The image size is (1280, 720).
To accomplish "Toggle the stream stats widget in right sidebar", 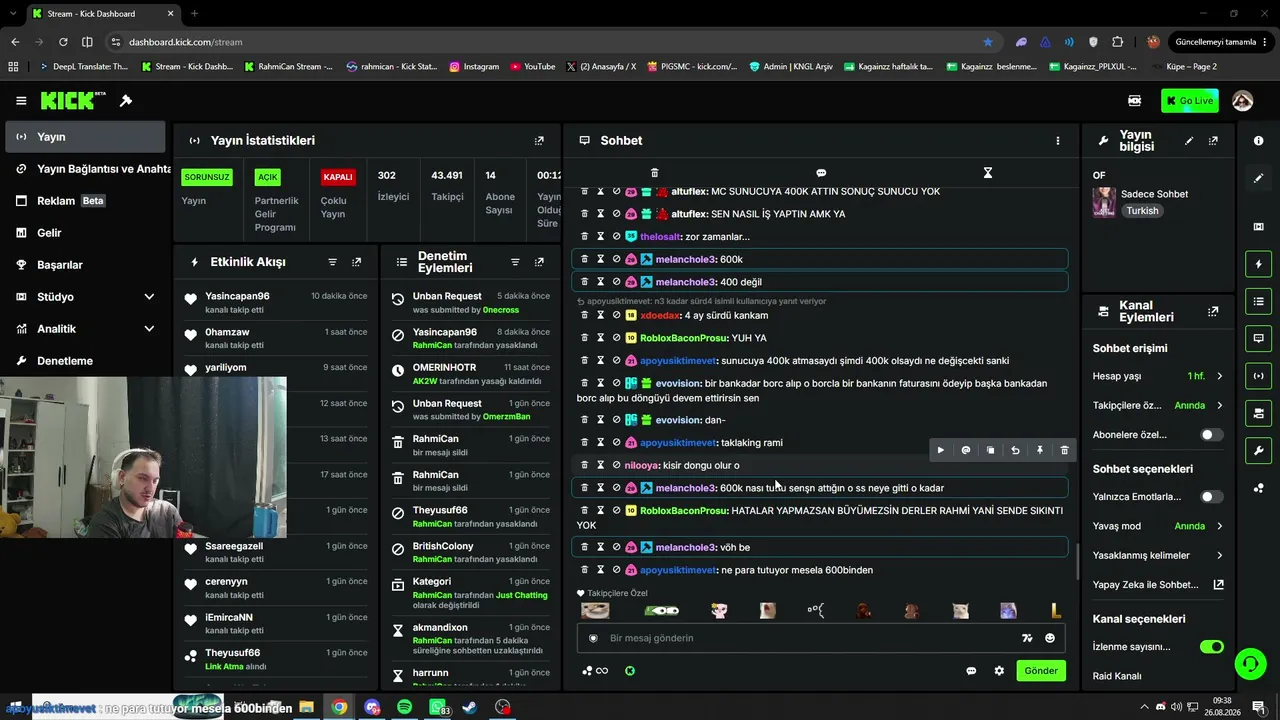I will [x=1258, y=376].
